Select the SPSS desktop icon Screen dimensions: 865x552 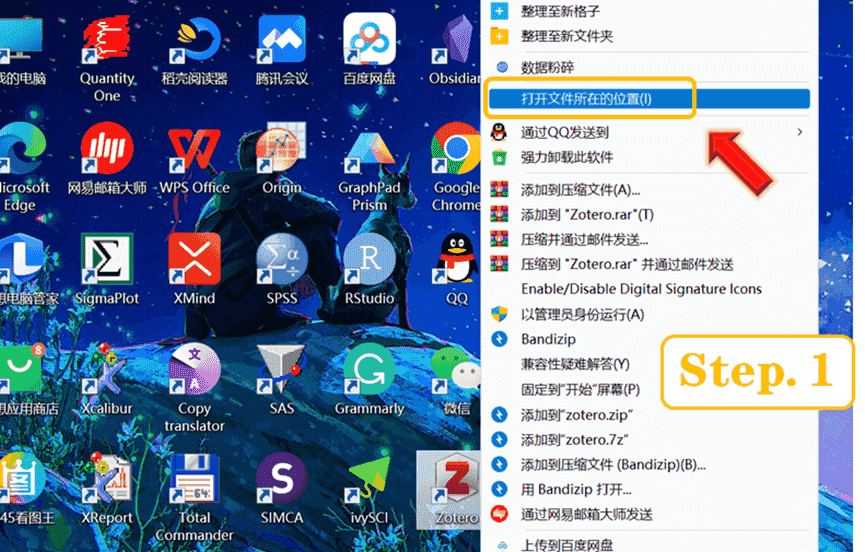(282, 261)
